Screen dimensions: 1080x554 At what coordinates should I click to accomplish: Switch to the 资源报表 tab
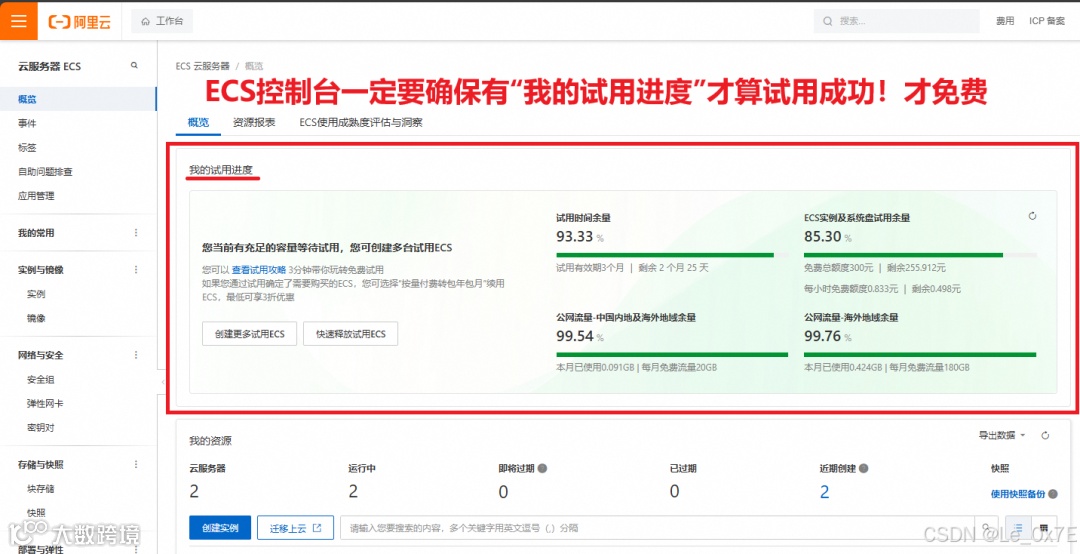pos(254,123)
